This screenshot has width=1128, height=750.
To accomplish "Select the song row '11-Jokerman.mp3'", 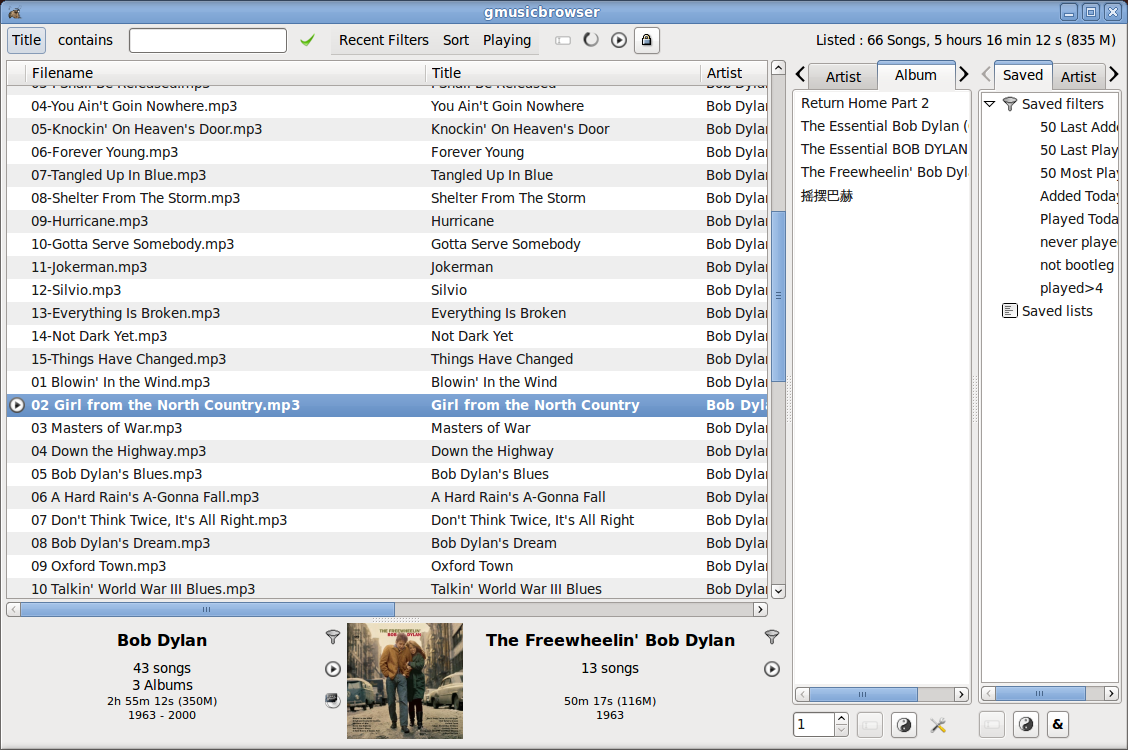I will 387,267.
